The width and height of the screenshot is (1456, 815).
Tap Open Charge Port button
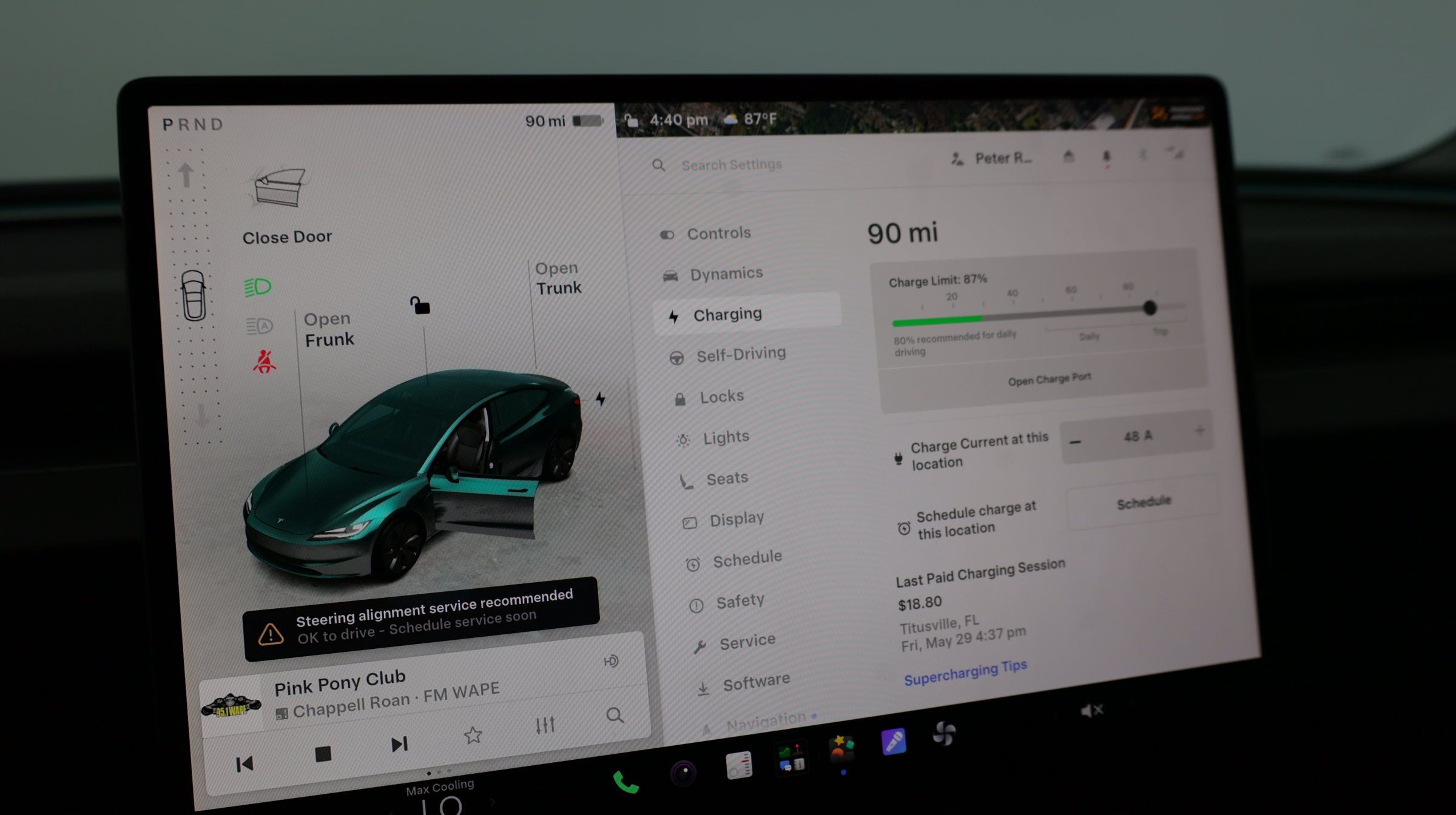point(1050,380)
